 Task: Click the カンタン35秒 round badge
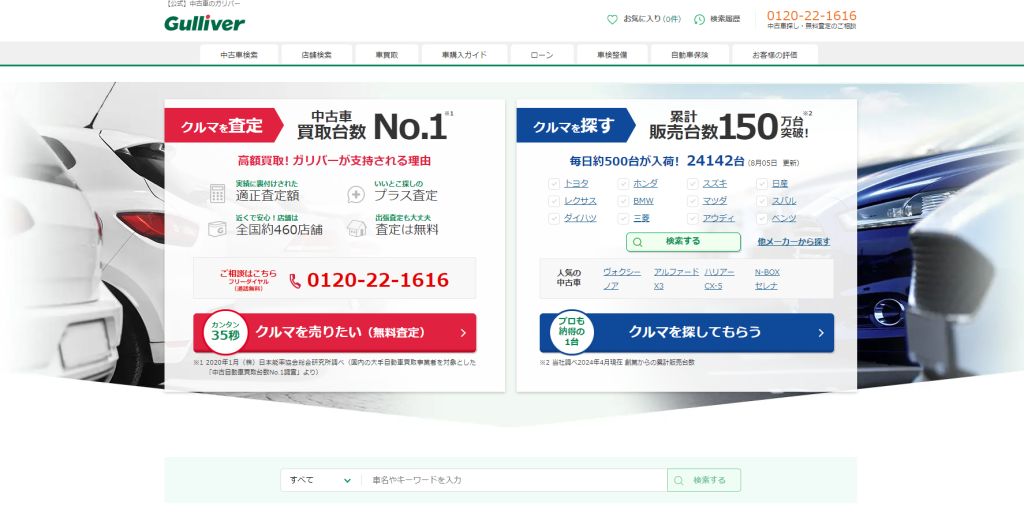[225, 331]
